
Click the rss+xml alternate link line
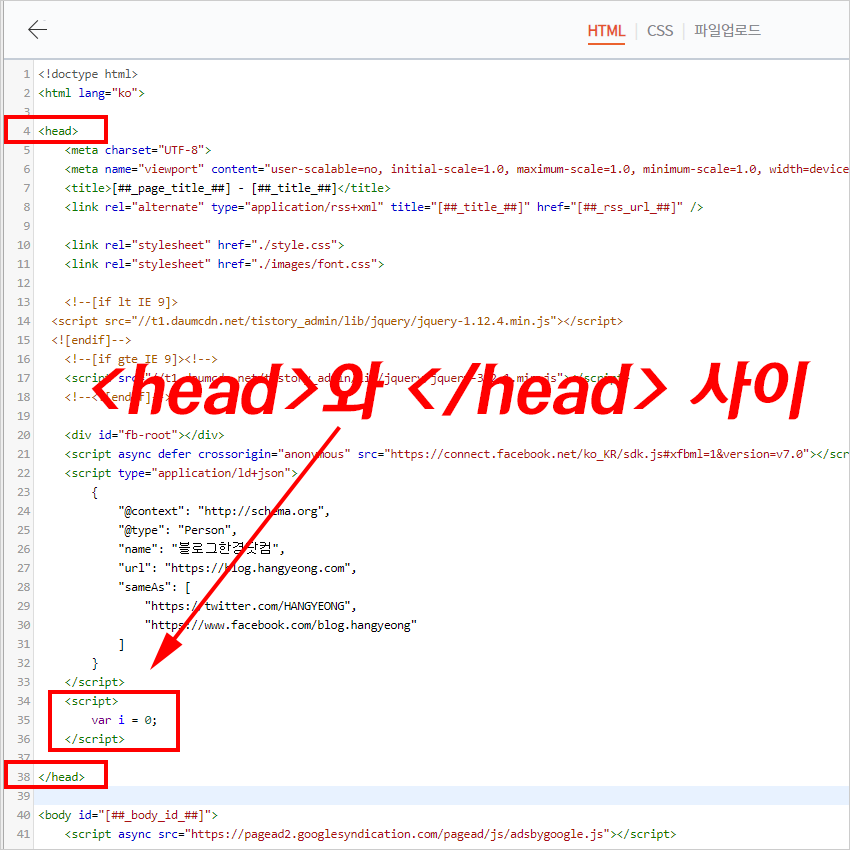[x=384, y=207]
